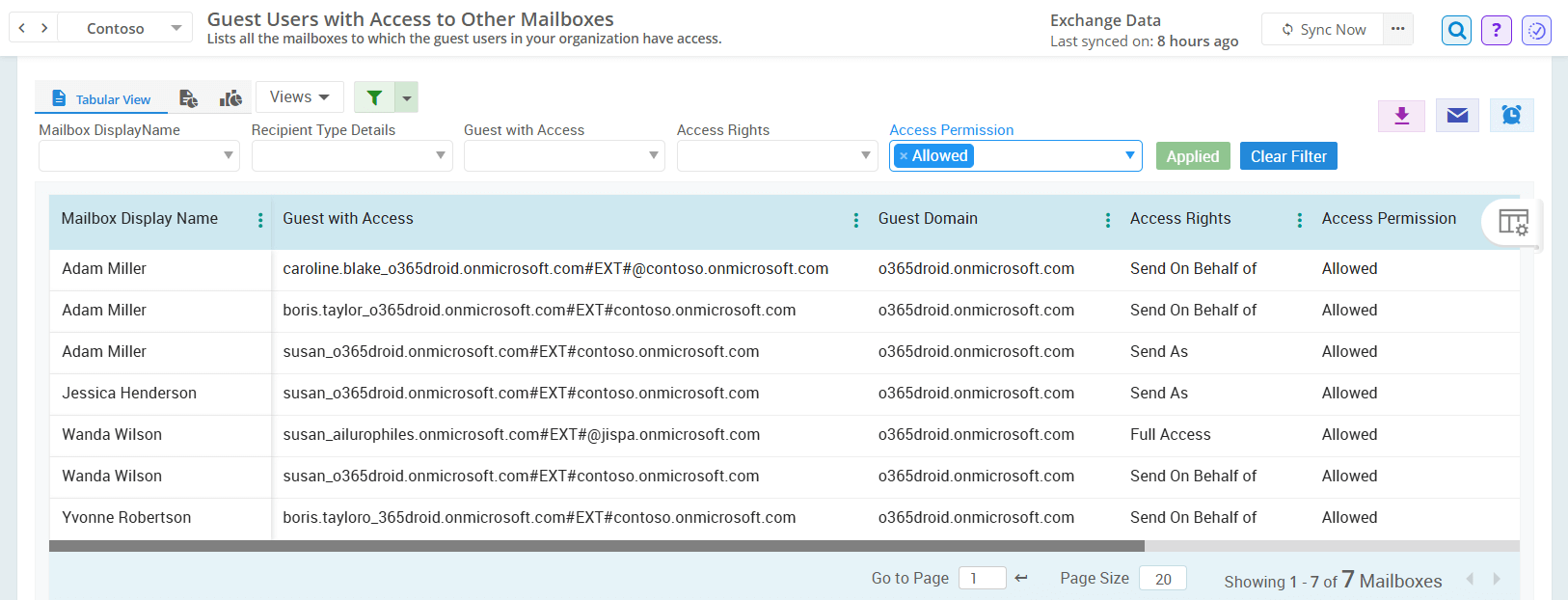
Task: Open Guest with Access filter dropdown
Action: (564, 155)
